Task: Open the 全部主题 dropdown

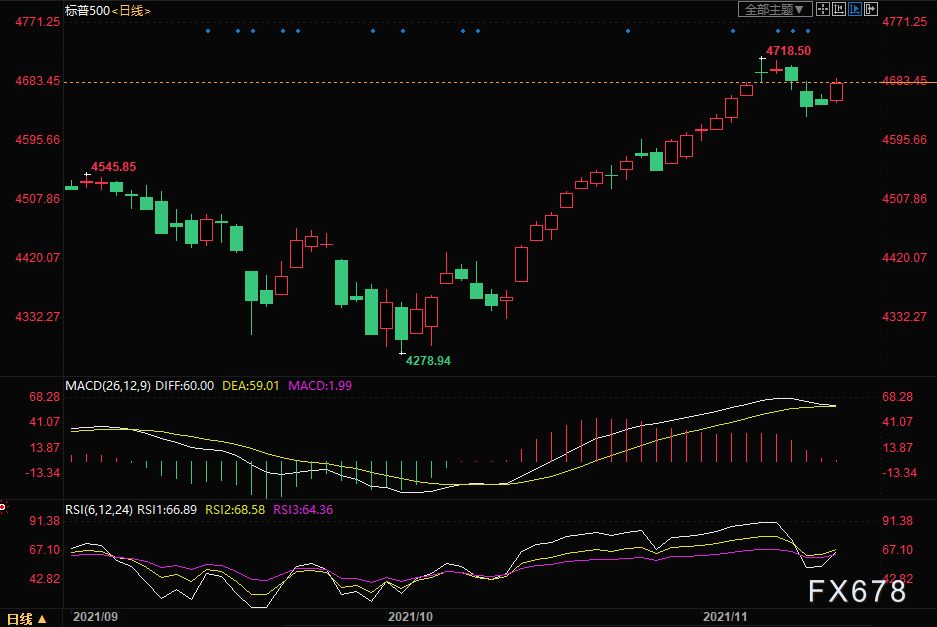Action: [775, 9]
